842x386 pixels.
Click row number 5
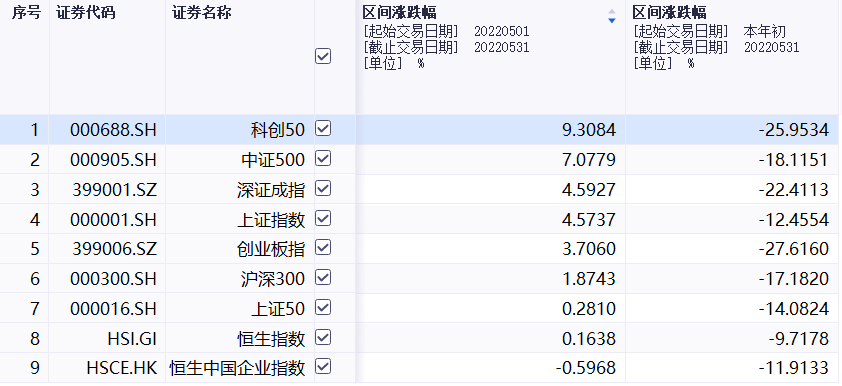point(35,249)
